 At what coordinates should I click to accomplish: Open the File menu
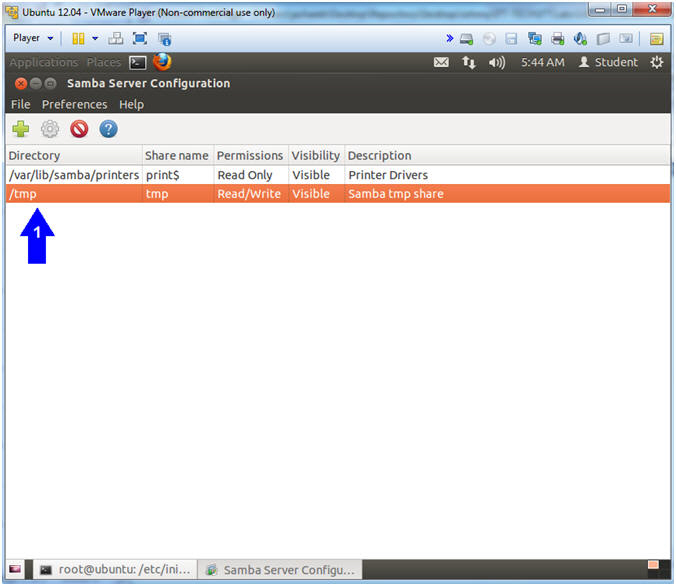pyautogui.click(x=21, y=104)
